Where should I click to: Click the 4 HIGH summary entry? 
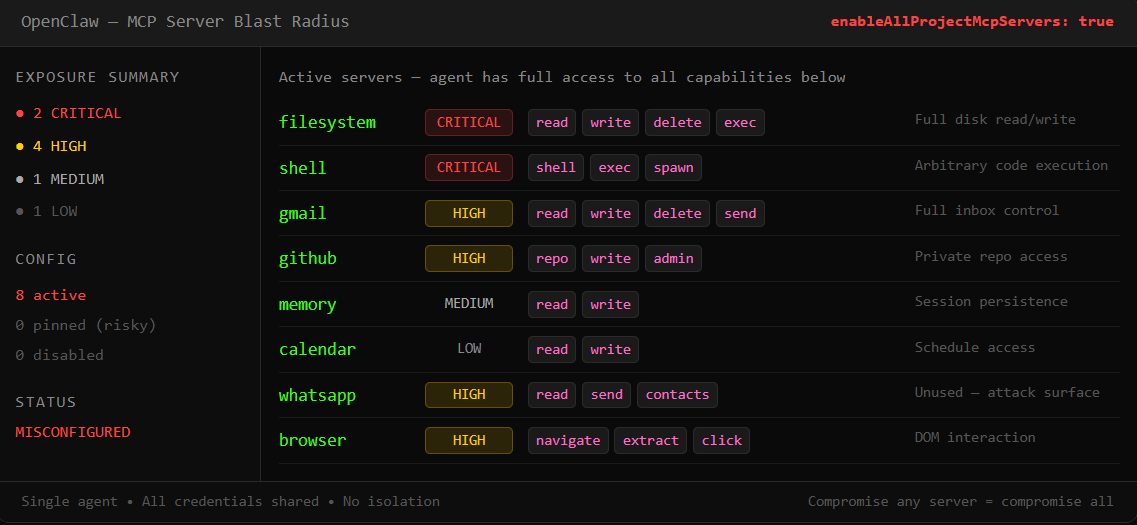click(51, 146)
